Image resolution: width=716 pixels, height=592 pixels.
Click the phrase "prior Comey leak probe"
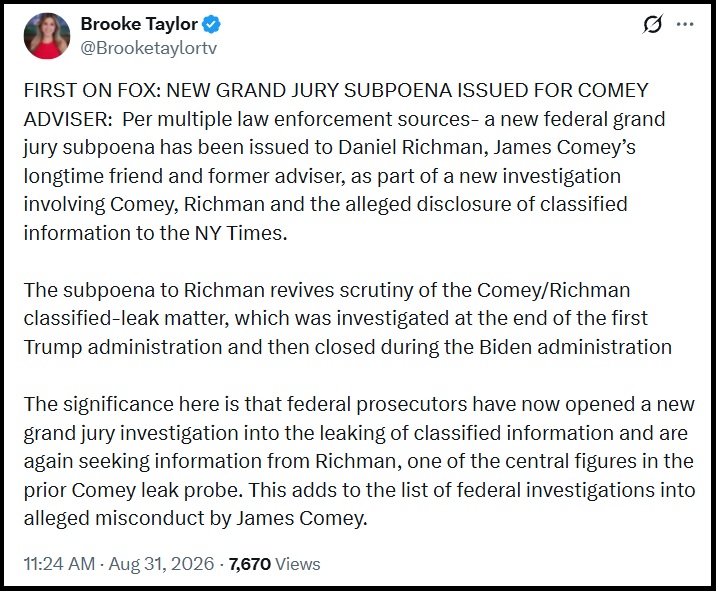point(132,490)
